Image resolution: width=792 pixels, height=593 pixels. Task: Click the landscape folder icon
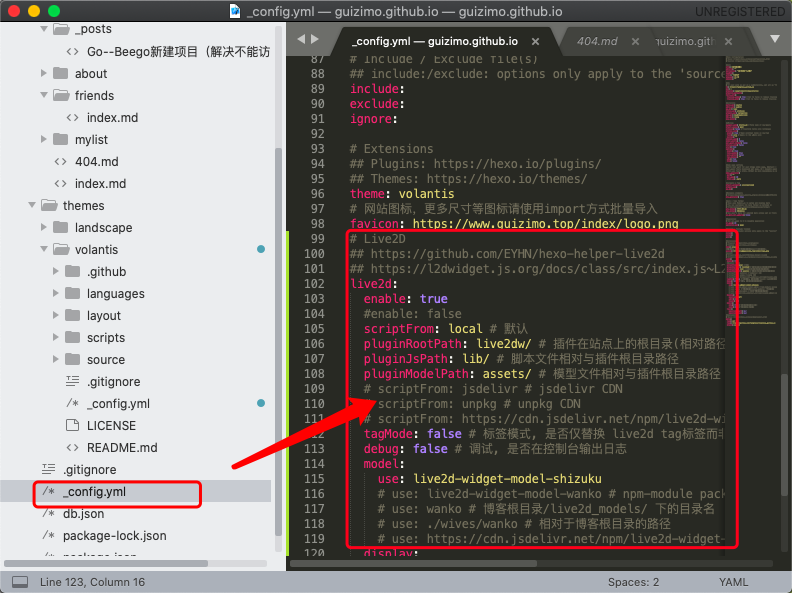point(61,227)
